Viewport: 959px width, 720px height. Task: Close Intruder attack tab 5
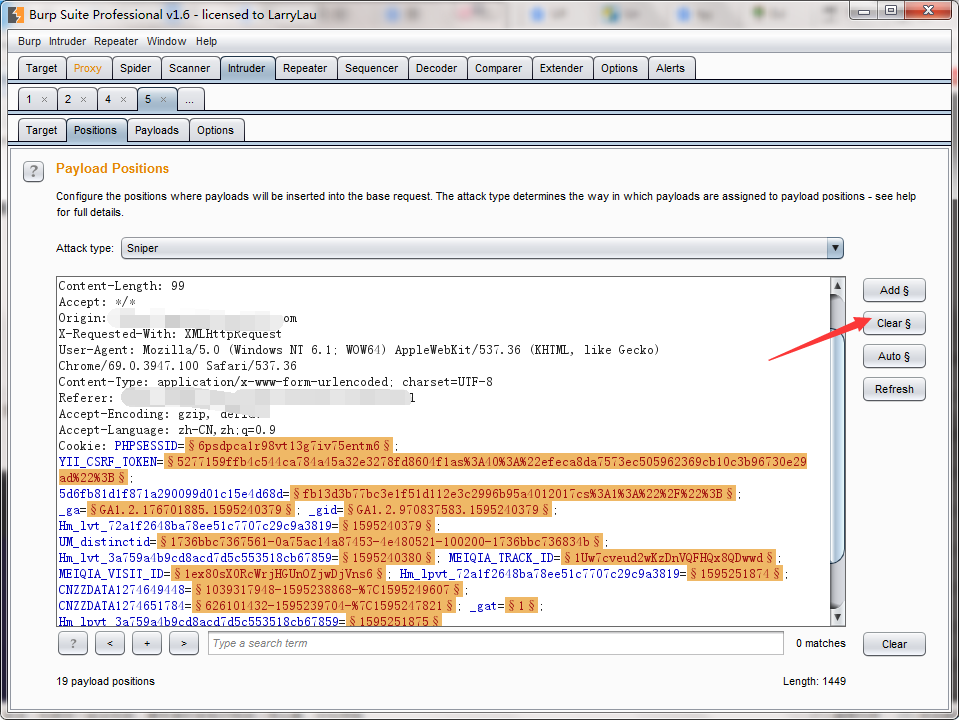163,99
